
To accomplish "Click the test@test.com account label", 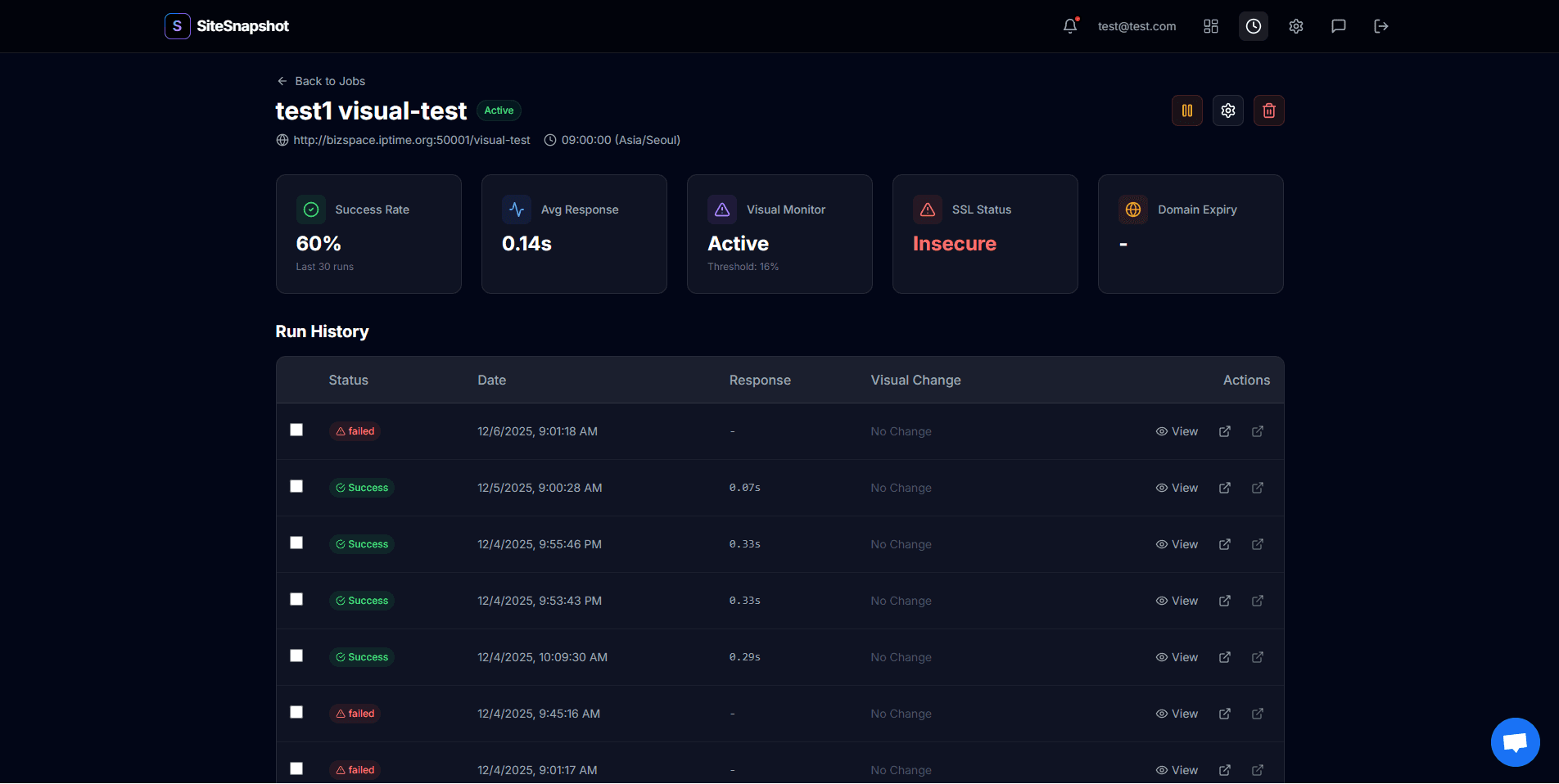I will (x=1136, y=26).
